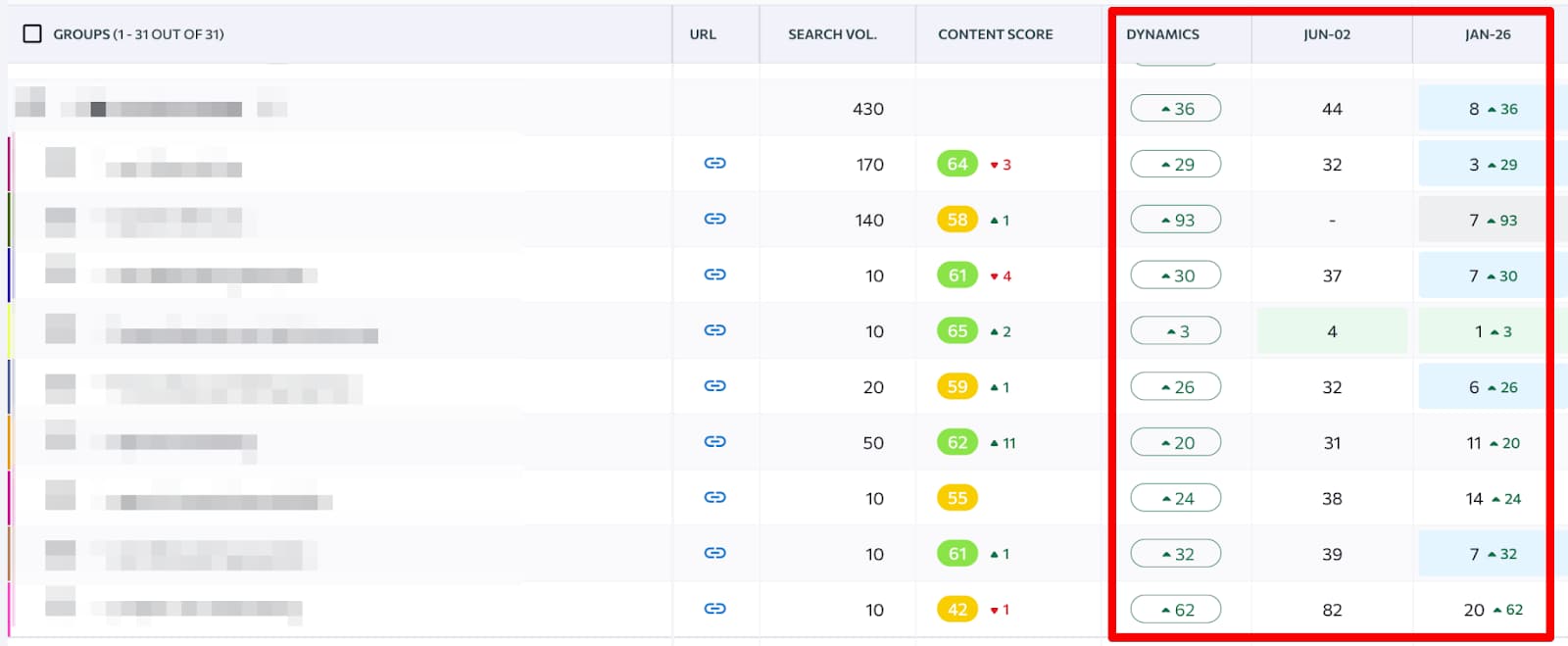Sort by the Search Vol. column header
The image size is (1568, 646).
click(x=832, y=34)
